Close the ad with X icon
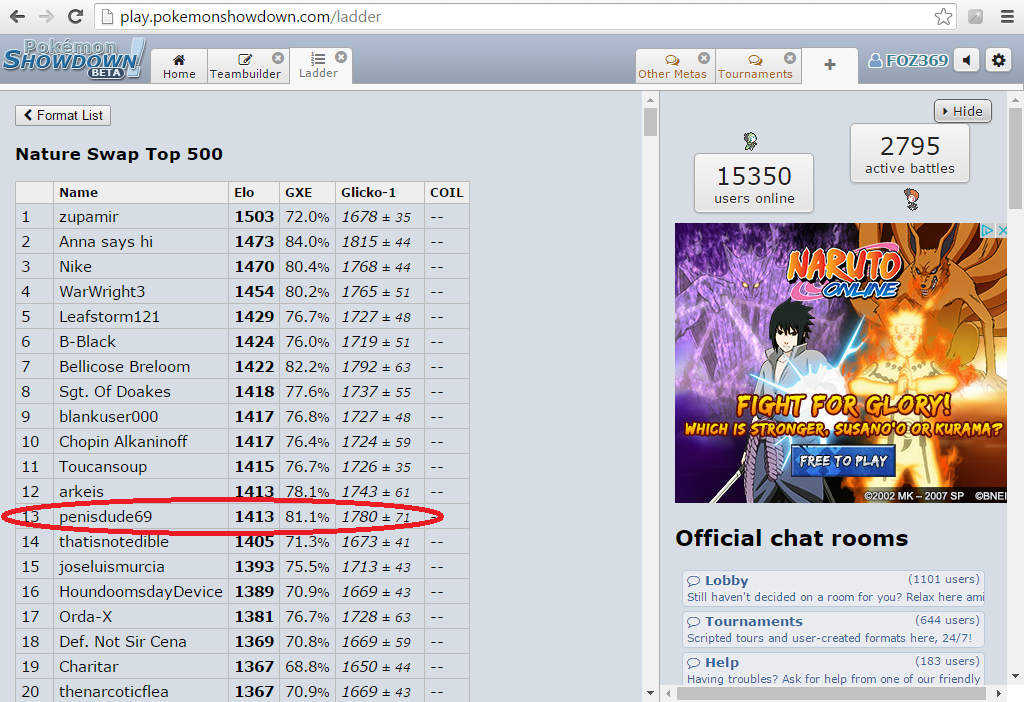The height and width of the screenshot is (702, 1024). [x=1002, y=230]
